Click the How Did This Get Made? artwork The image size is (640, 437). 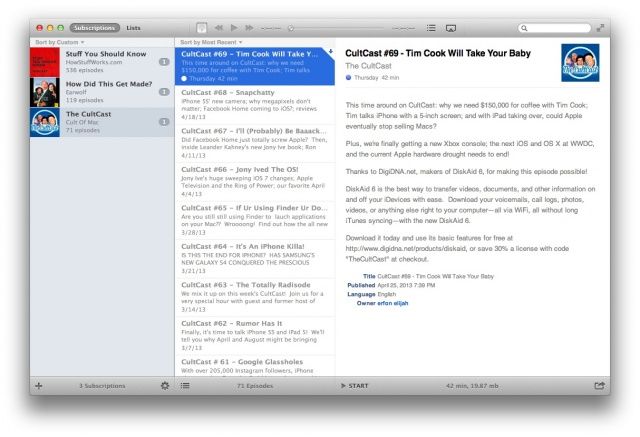click(x=45, y=92)
